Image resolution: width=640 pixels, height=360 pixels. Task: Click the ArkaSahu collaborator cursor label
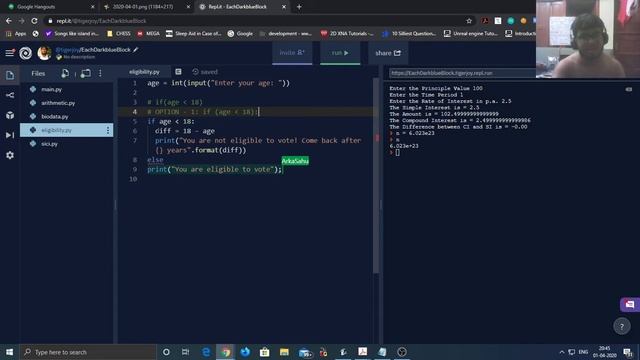295,161
